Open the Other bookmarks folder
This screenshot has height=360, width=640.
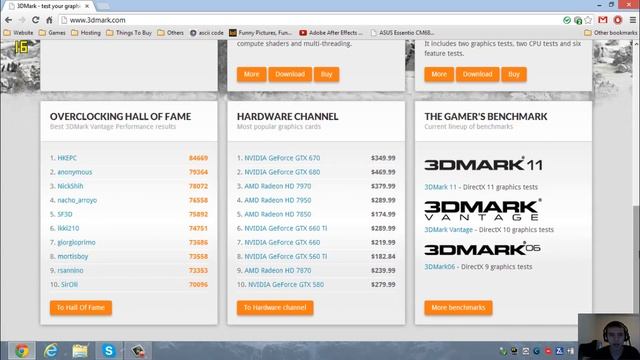pos(611,33)
